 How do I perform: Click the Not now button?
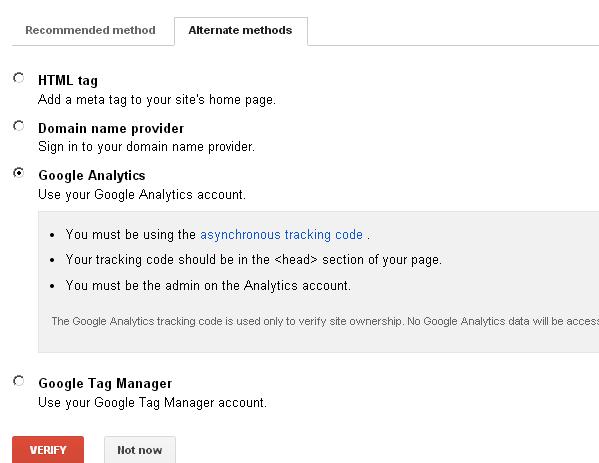point(140,450)
